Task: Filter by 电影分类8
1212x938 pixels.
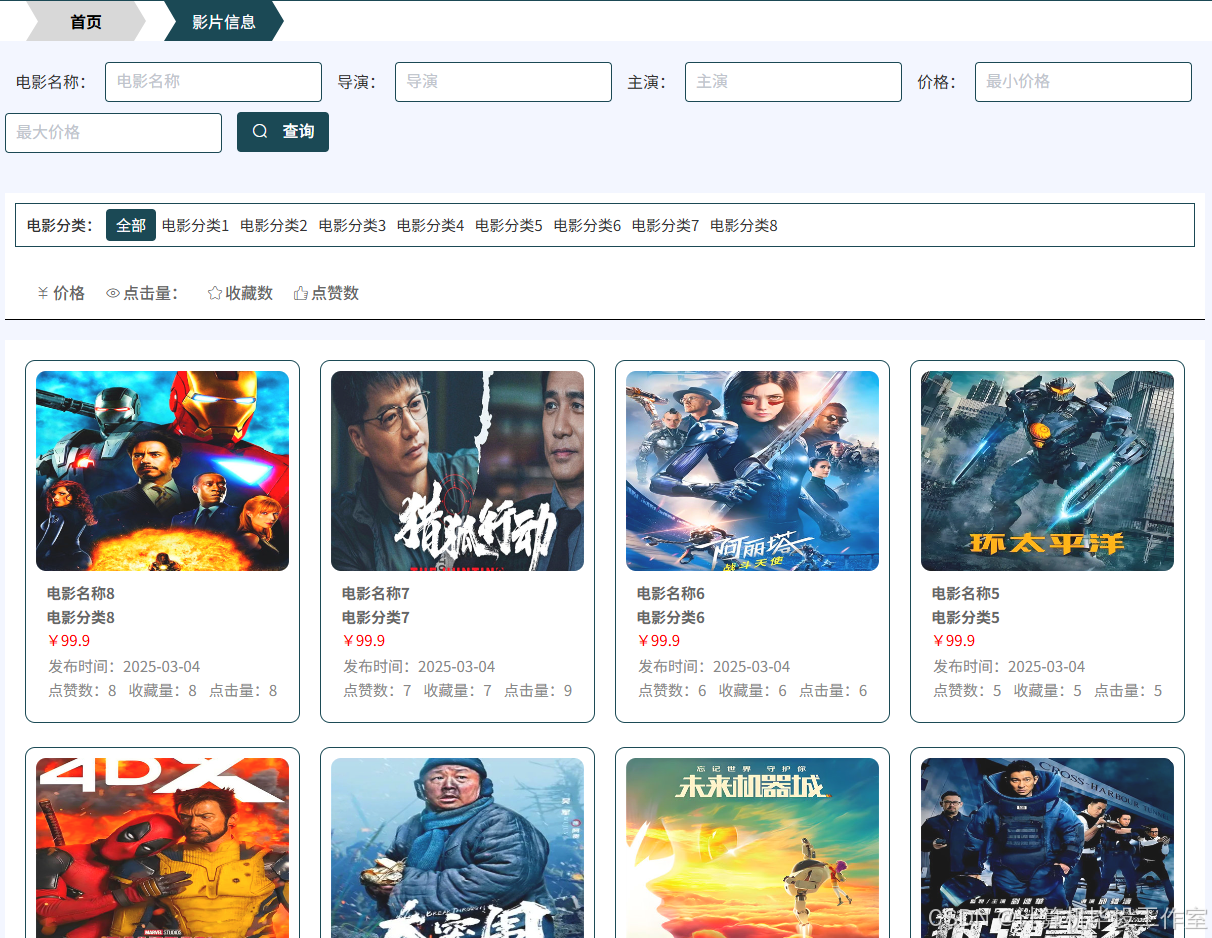Action: click(x=744, y=225)
